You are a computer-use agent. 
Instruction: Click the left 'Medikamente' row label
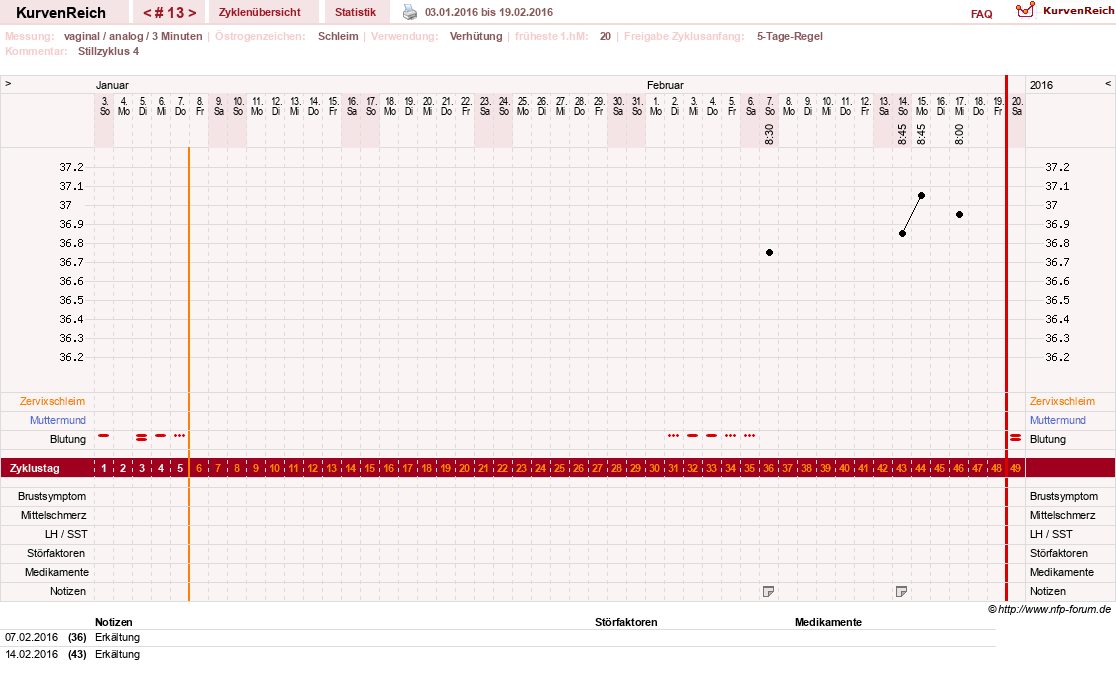click(x=57, y=573)
